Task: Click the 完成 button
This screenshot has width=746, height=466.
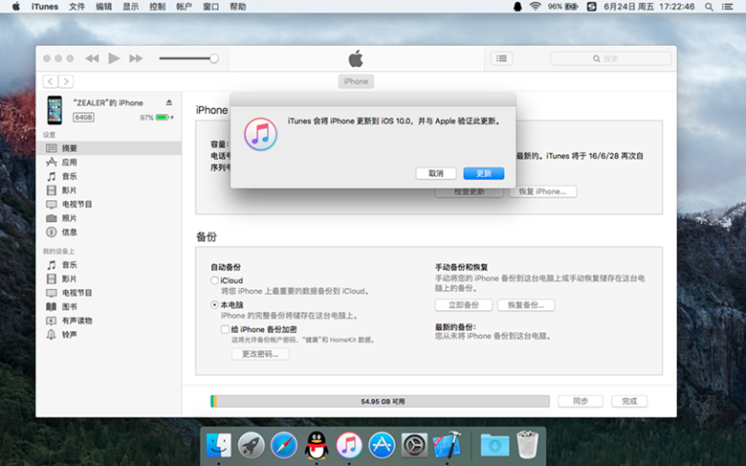Action: (x=629, y=401)
